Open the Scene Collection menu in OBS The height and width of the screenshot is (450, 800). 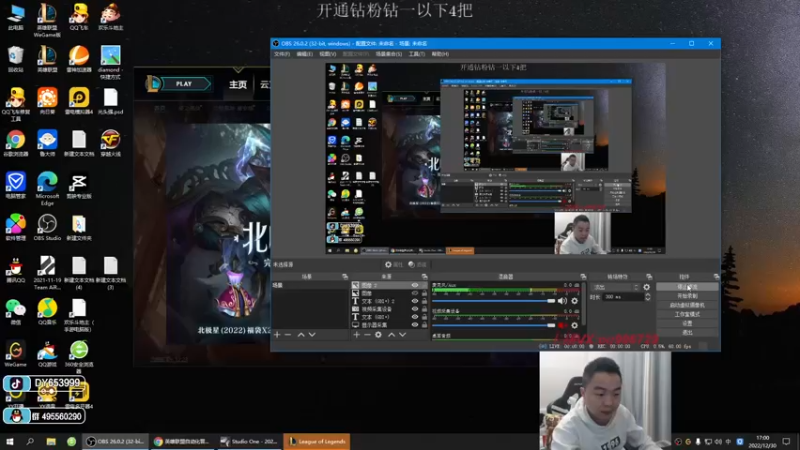(x=389, y=54)
